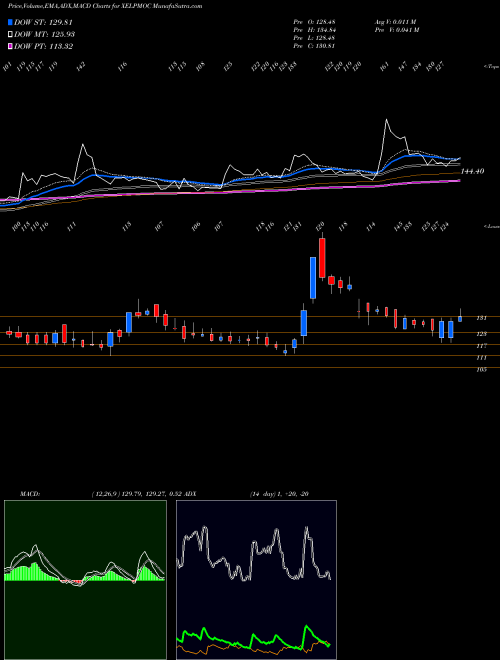Click the 142 tops value label

(81, 66)
